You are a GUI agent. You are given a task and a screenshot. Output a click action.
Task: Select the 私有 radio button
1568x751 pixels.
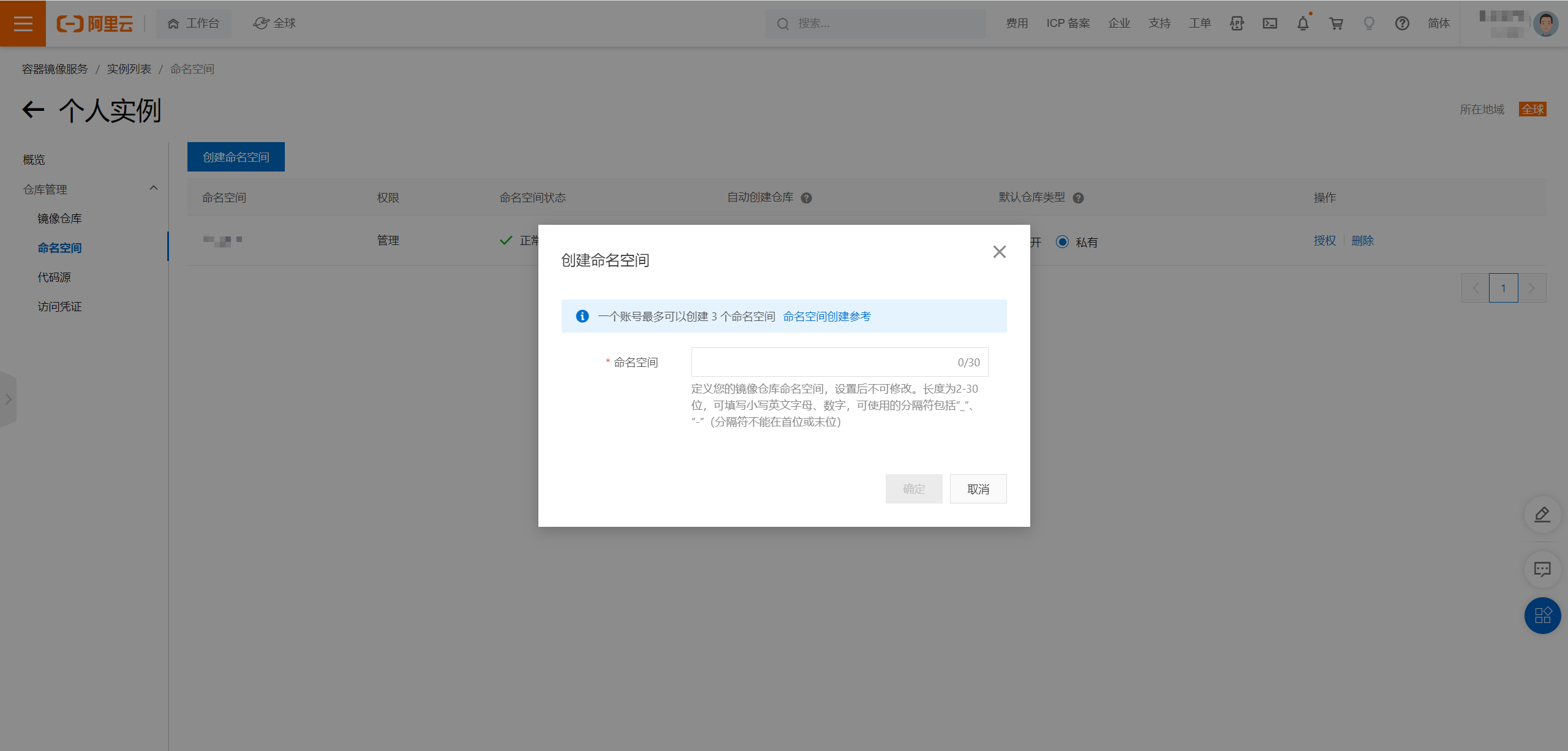point(1063,242)
